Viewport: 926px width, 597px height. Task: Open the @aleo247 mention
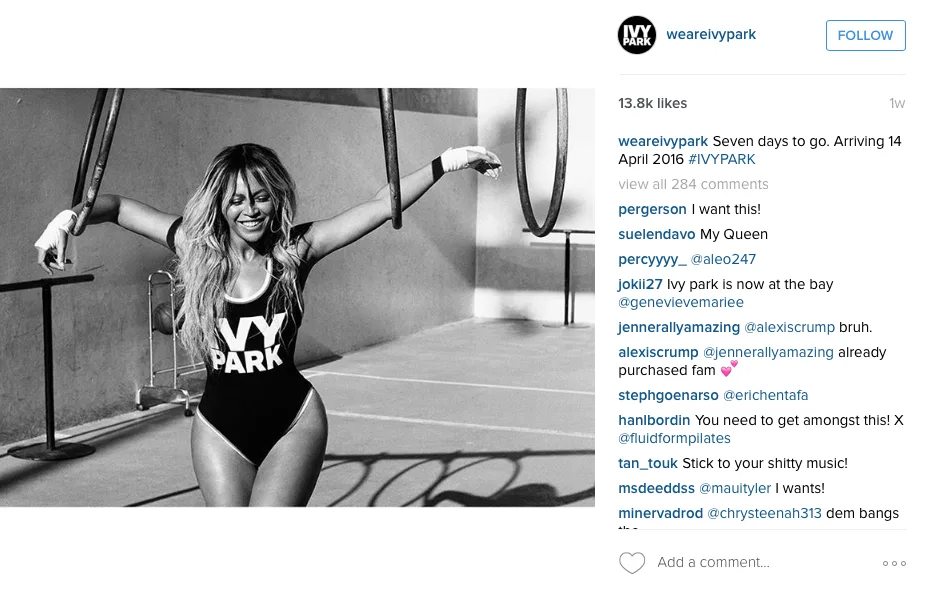click(723, 259)
